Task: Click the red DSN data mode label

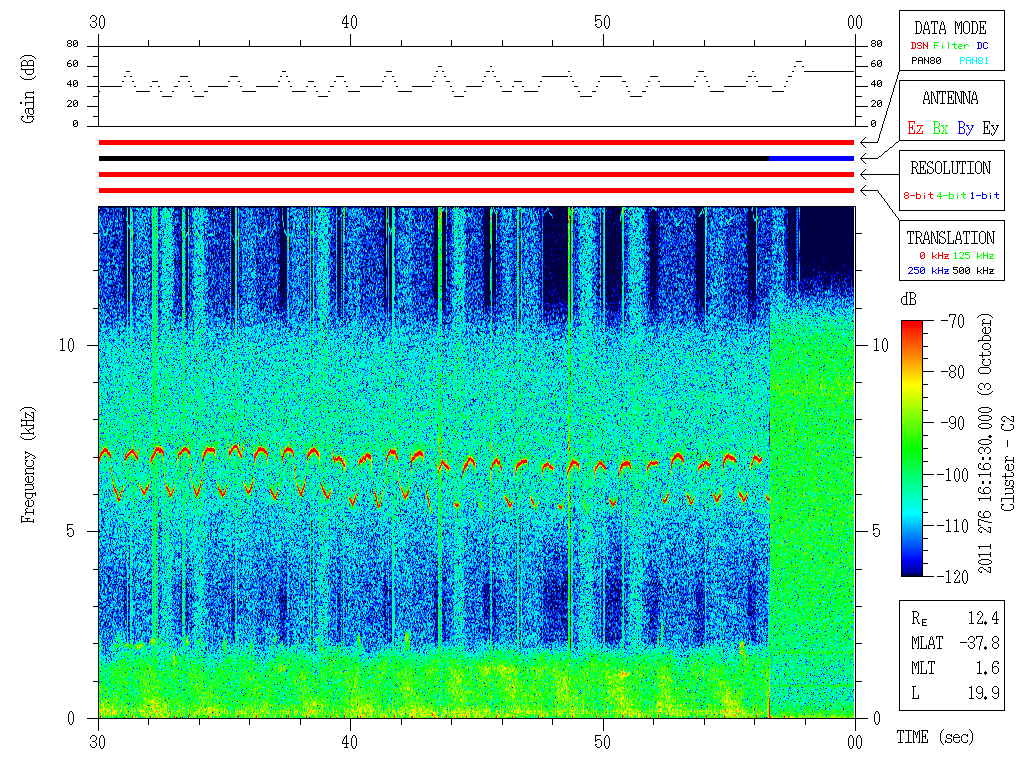Action: (917, 45)
